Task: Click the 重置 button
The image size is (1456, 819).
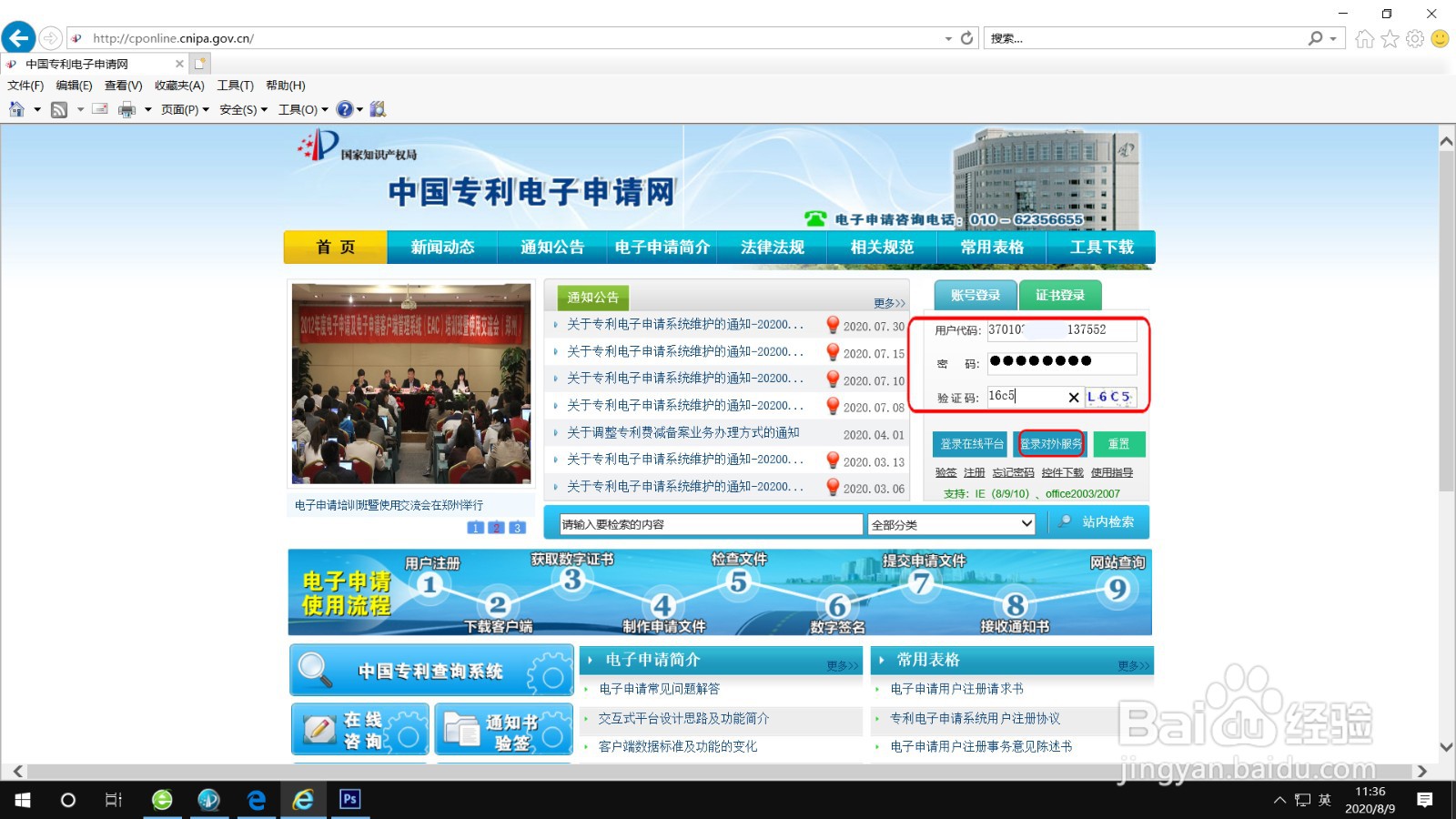Action: point(1118,444)
